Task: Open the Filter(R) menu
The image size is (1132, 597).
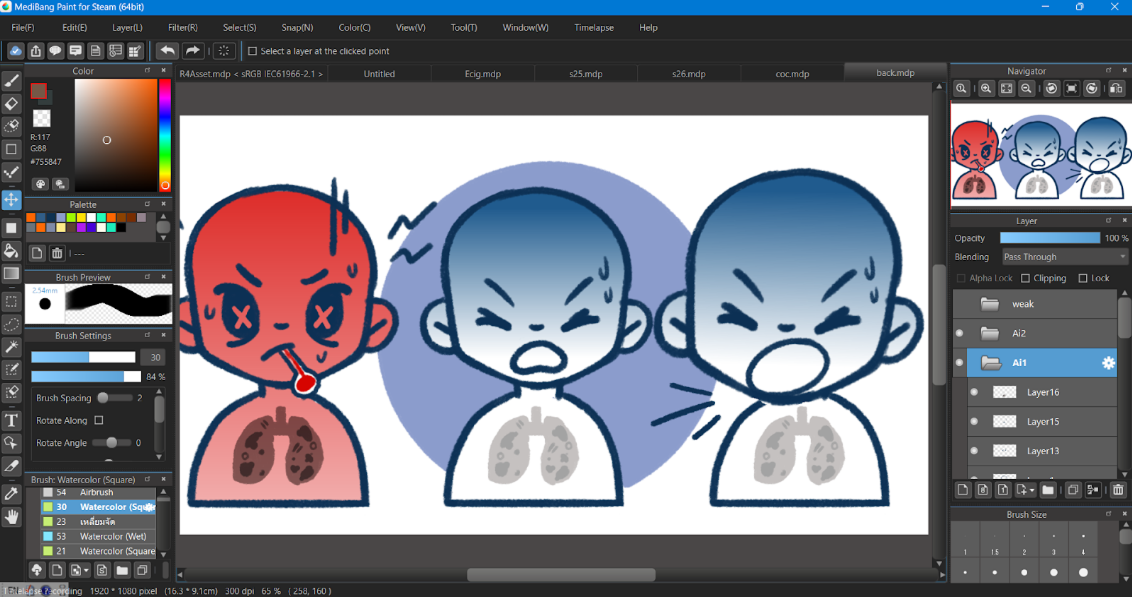Action: pyautogui.click(x=182, y=27)
